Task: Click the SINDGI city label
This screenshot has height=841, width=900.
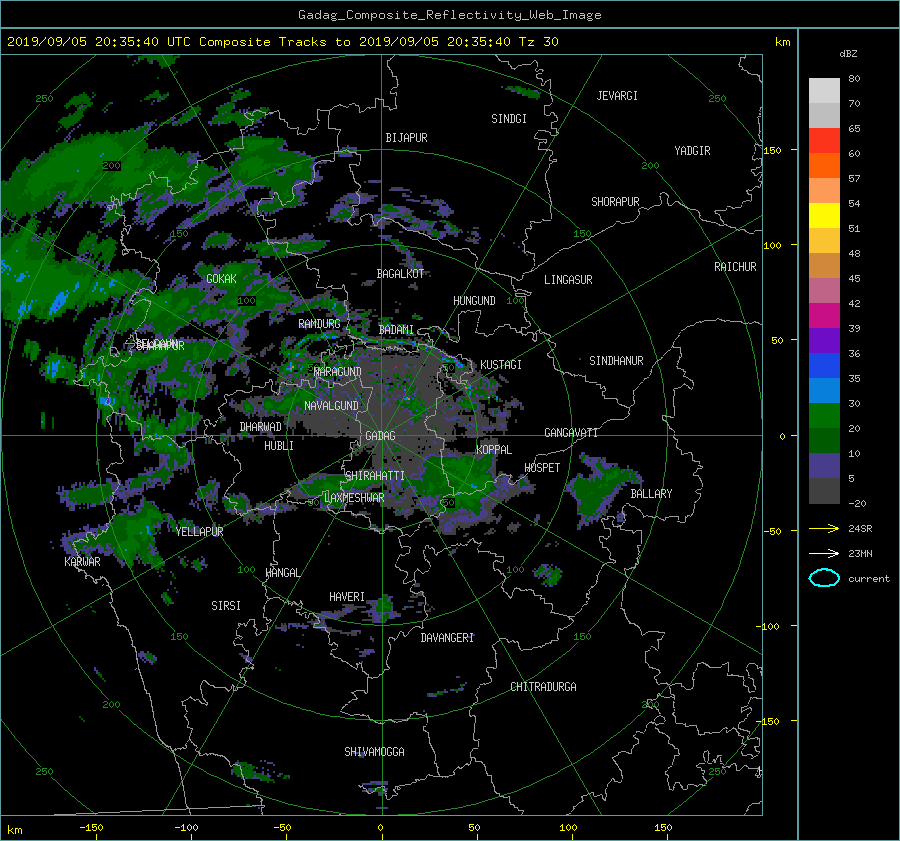Action: click(x=509, y=119)
